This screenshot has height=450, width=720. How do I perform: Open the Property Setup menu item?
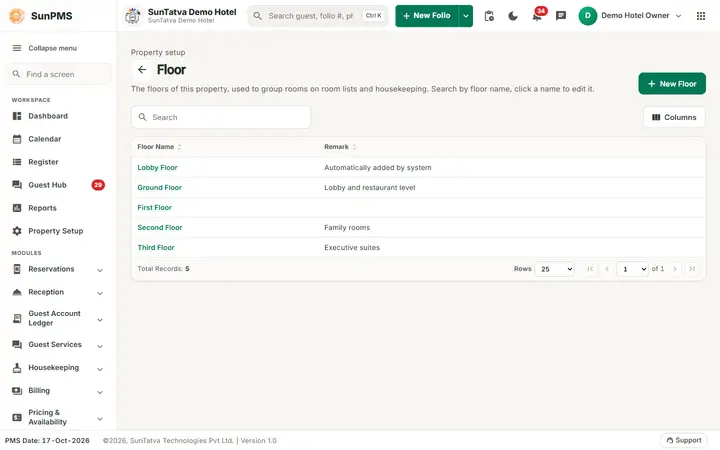pos(58,231)
